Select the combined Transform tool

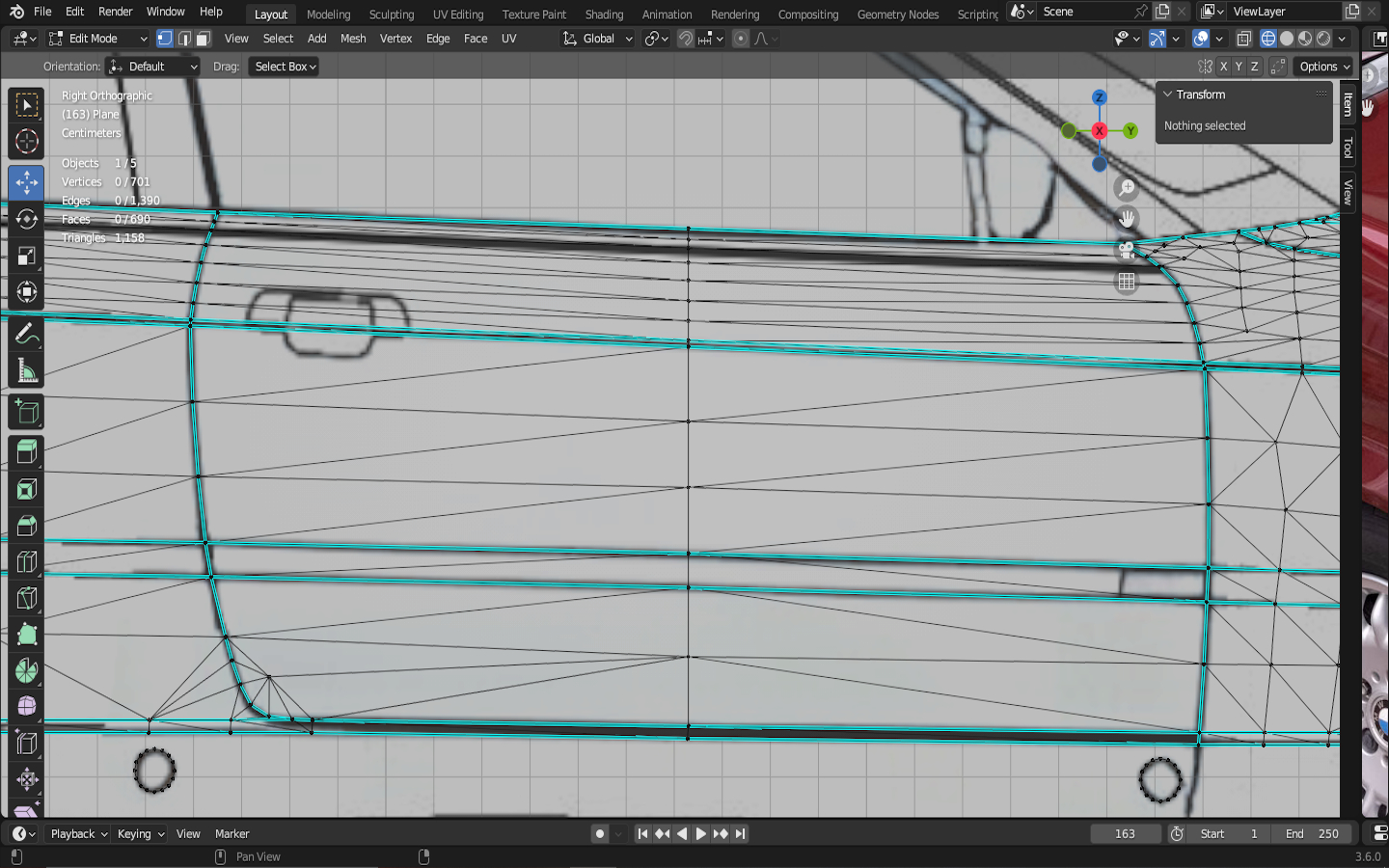(x=27, y=291)
